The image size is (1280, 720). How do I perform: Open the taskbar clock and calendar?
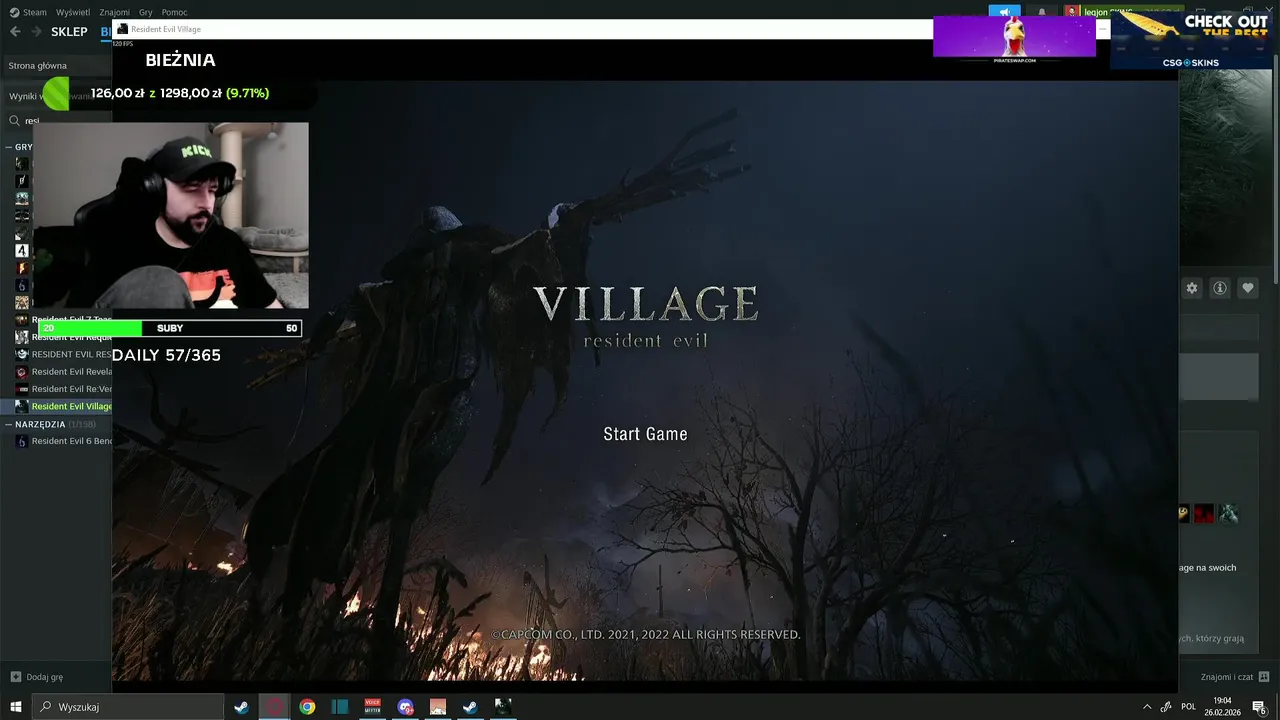coord(1222,707)
